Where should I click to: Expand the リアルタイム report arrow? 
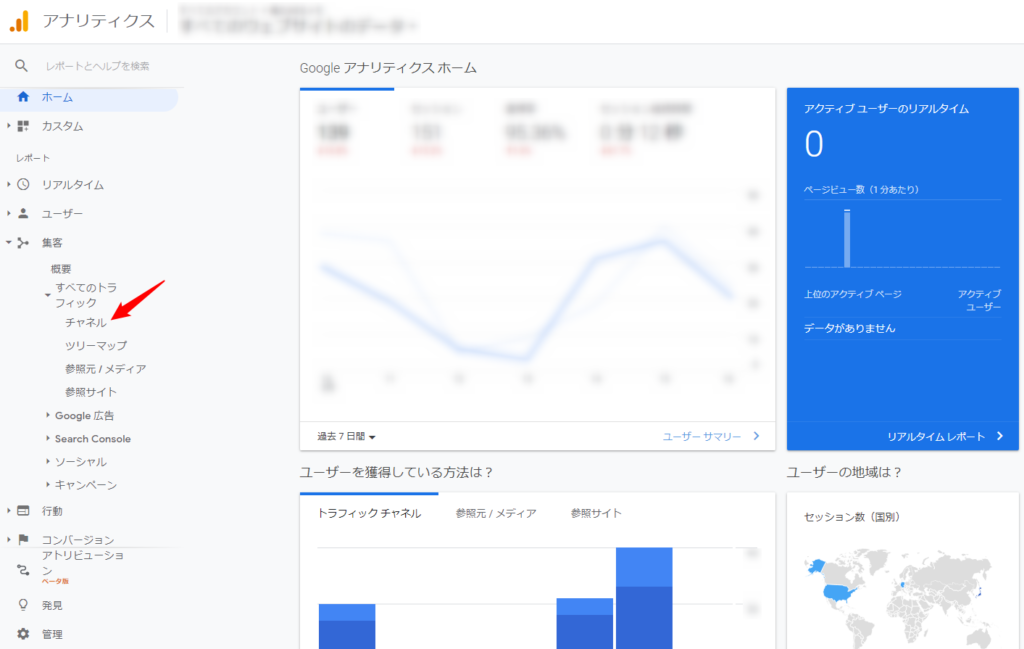click(x=8, y=184)
